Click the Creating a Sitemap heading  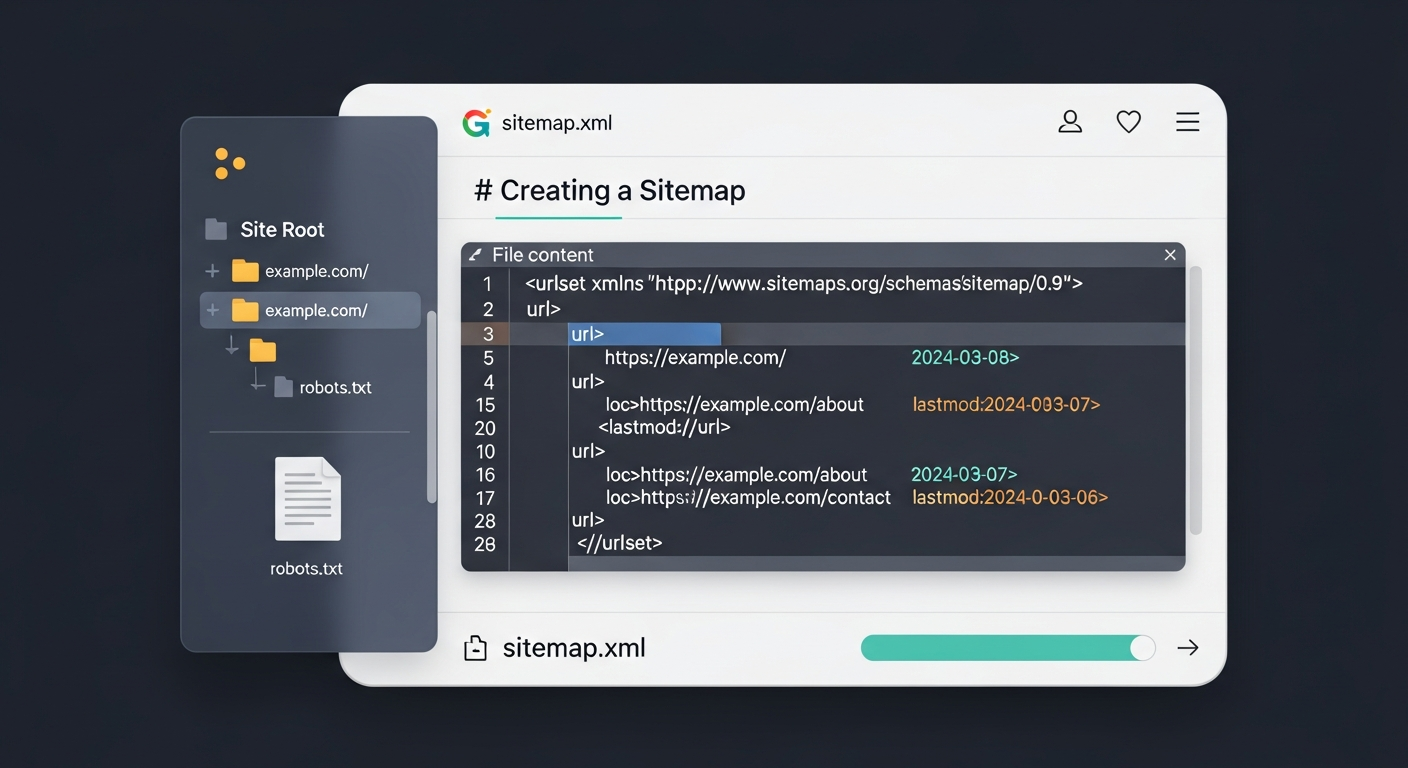coord(610,191)
